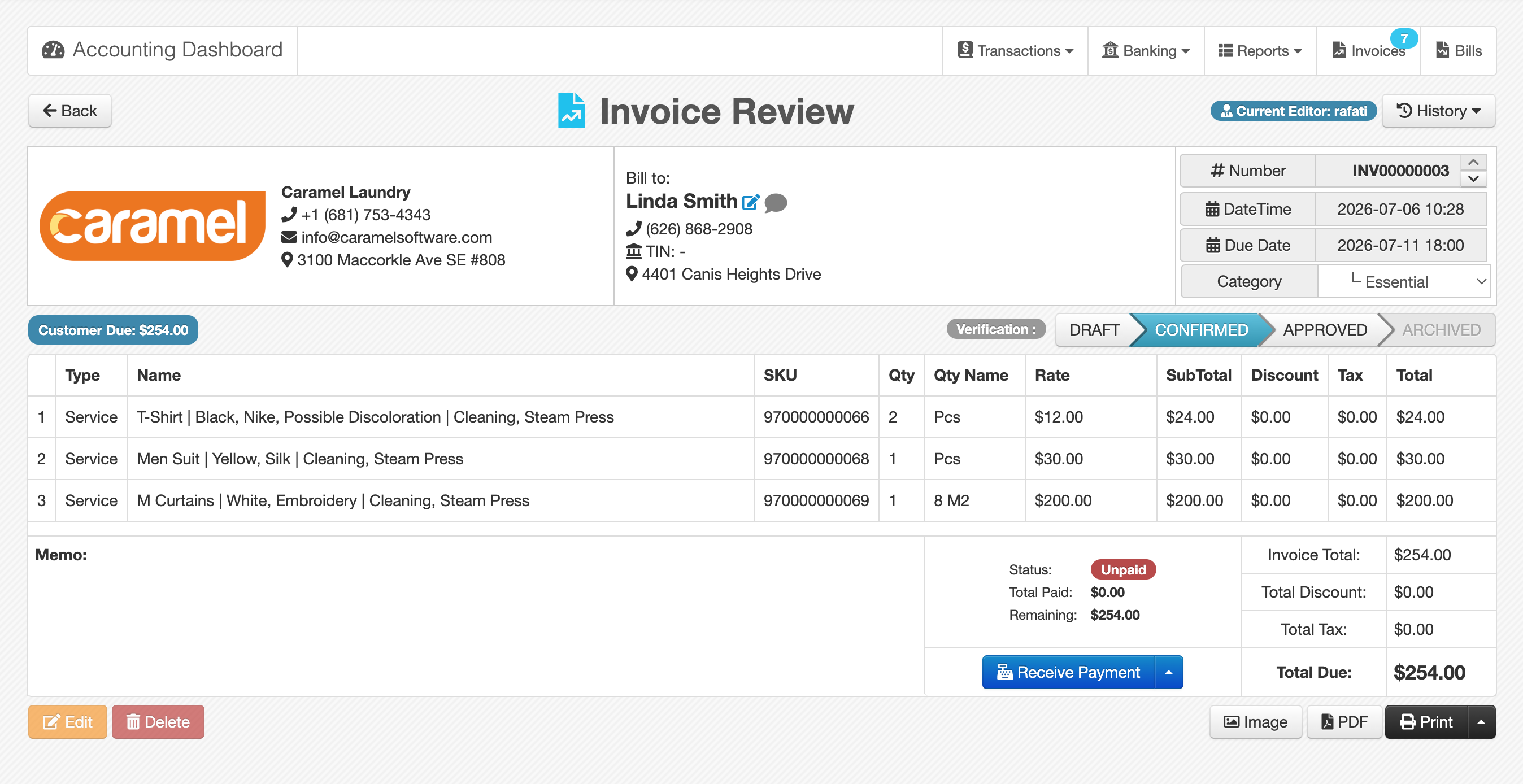Go to the Invoices page
Screen dimensions: 1523x784
pyautogui.click(x=1368, y=51)
